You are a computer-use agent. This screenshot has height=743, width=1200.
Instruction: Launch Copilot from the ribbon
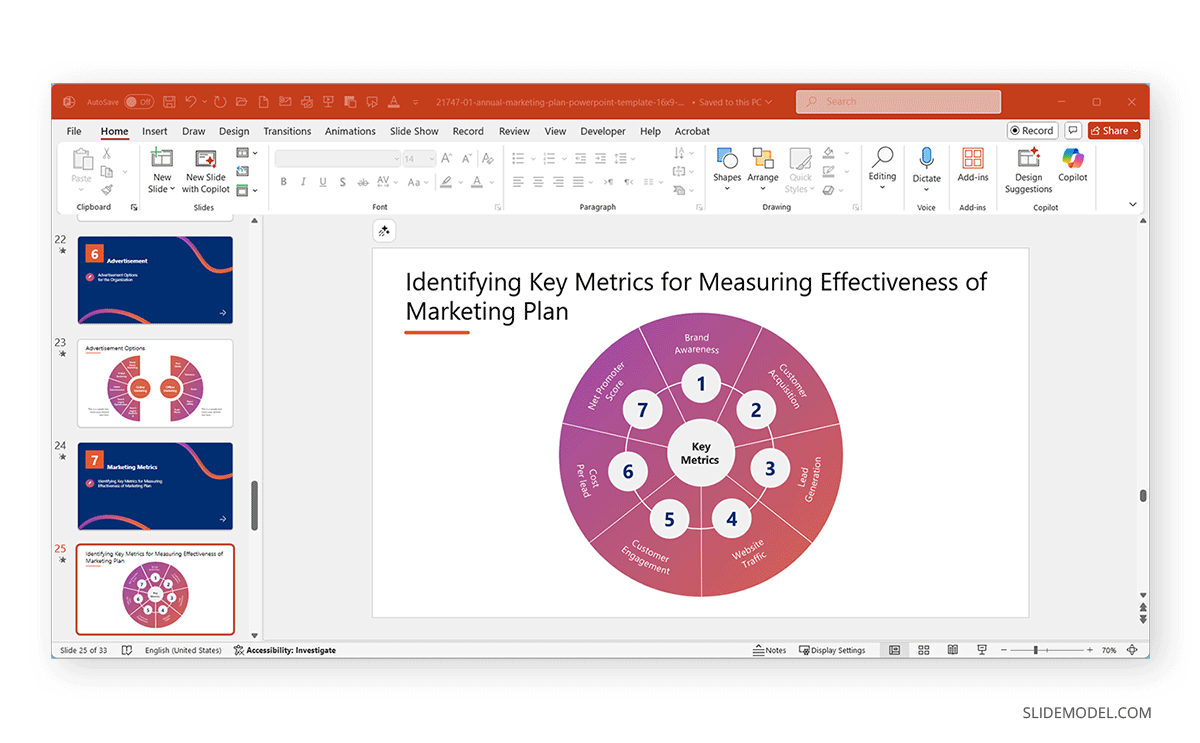(x=1073, y=165)
